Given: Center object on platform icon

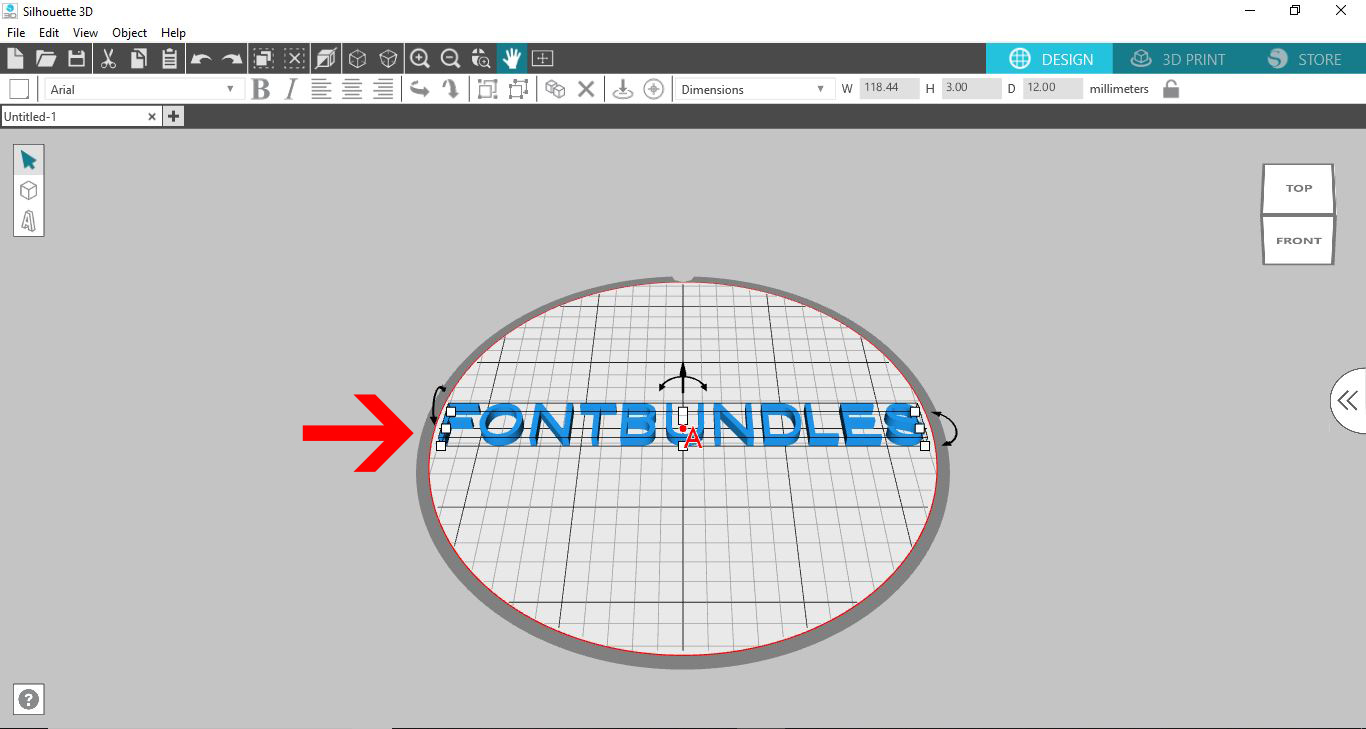Looking at the screenshot, I should pos(654,89).
